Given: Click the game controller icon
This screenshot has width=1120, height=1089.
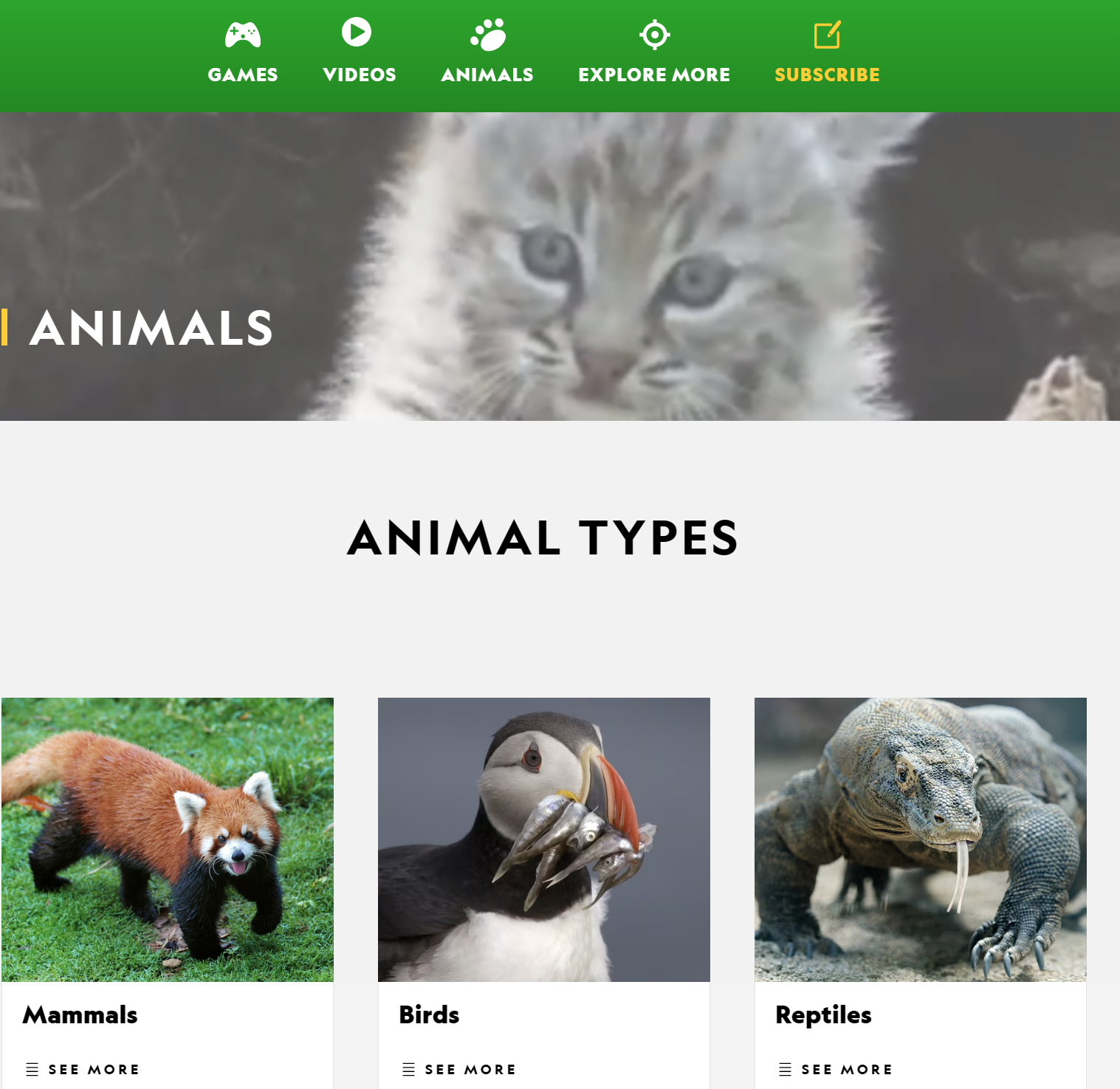Looking at the screenshot, I should pos(243,35).
